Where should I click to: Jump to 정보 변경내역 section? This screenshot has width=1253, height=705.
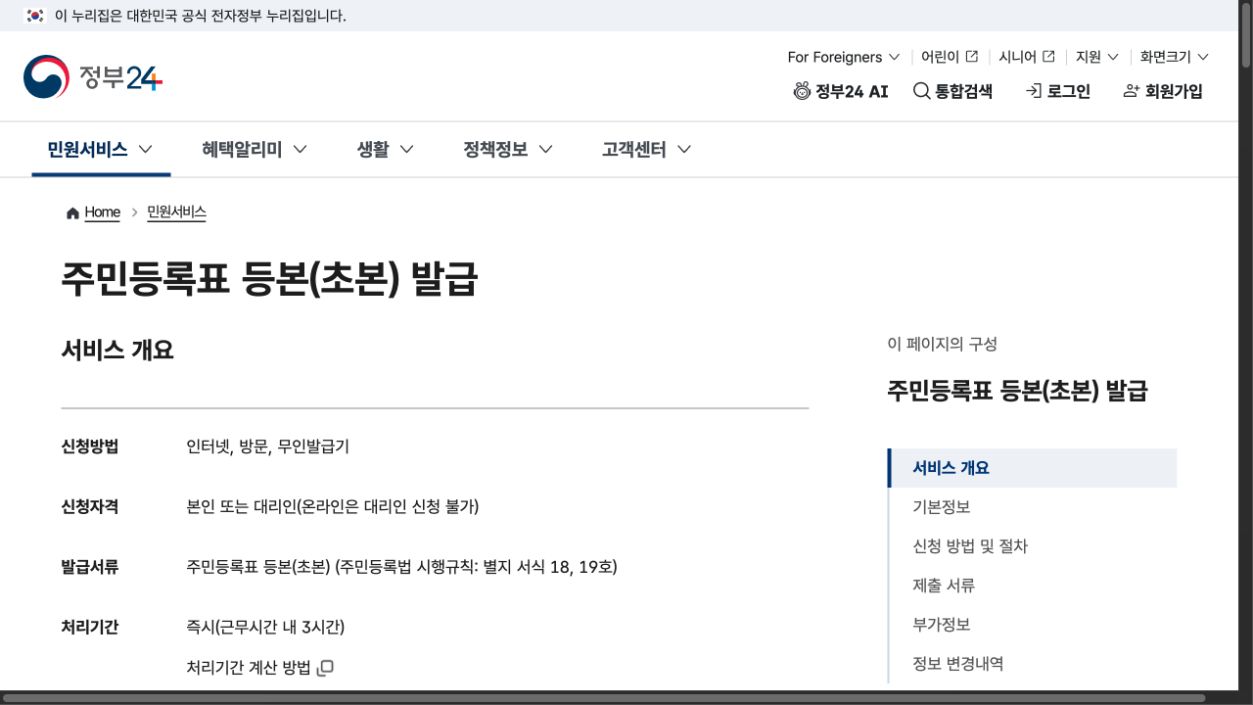[x=958, y=663]
